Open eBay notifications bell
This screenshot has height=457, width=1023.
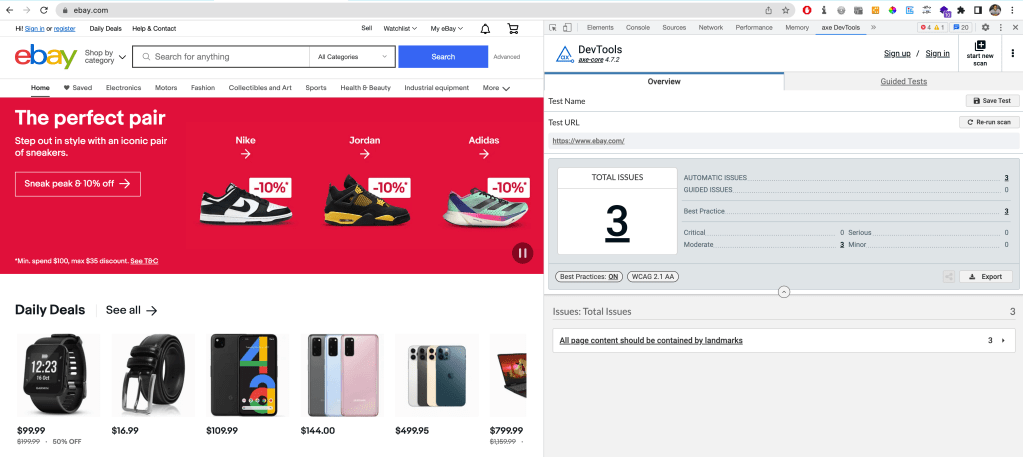tap(485, 29)
